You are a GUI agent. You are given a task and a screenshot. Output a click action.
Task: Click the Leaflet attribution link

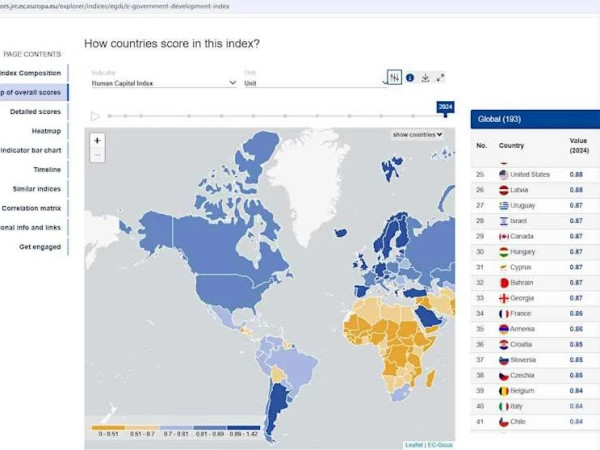tap(413, 444)
